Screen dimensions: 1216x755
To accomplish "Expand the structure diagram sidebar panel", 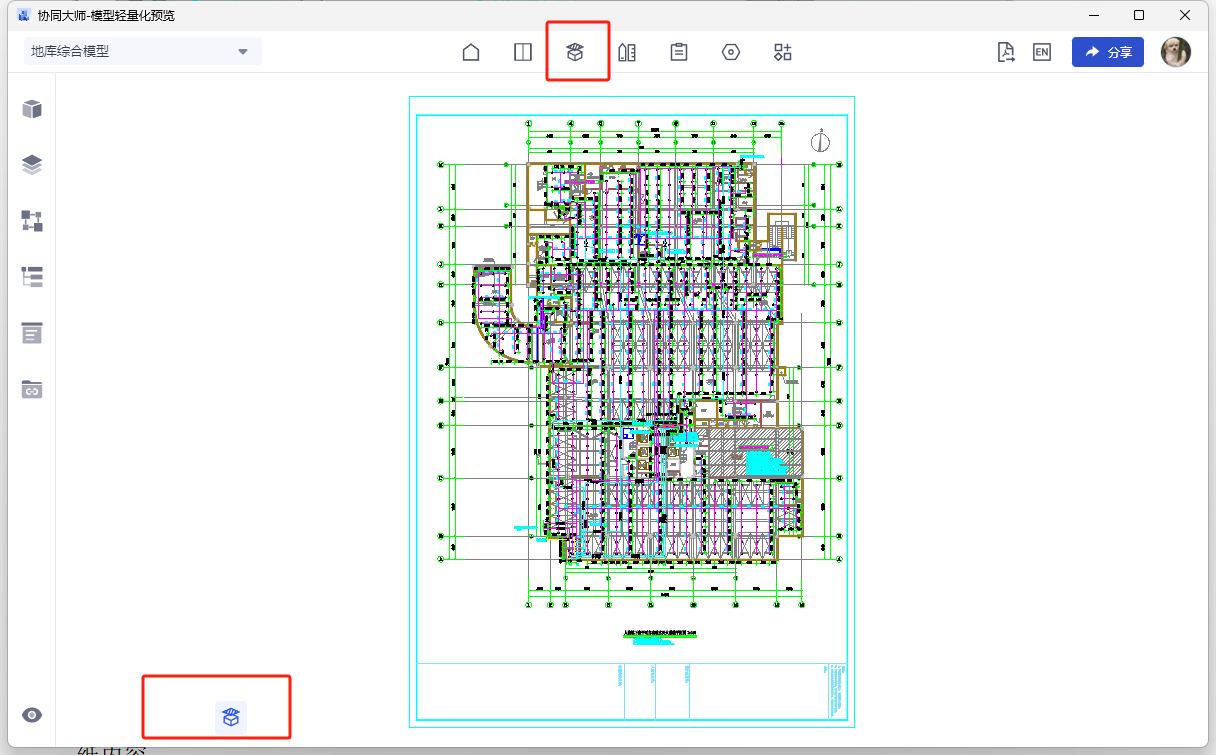I will [32, 221].
